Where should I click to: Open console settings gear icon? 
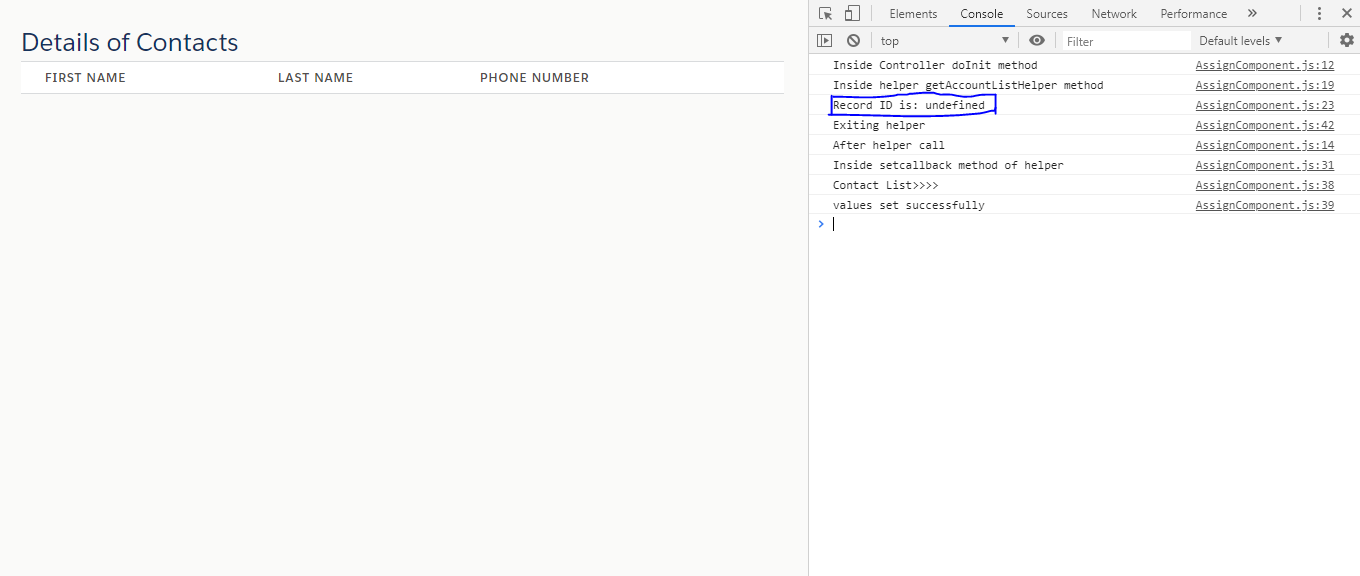[1347, 41]
